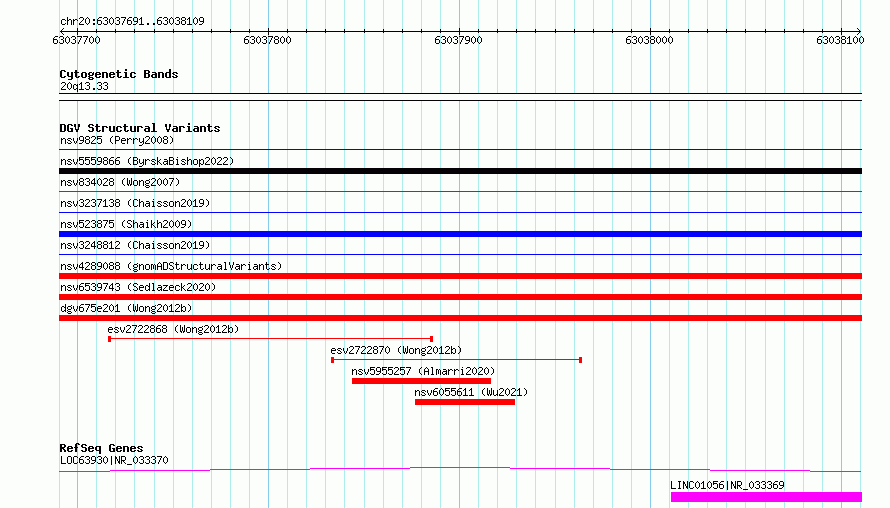
Task: Open the DGV Structural Variants track title
Action: 140,128
